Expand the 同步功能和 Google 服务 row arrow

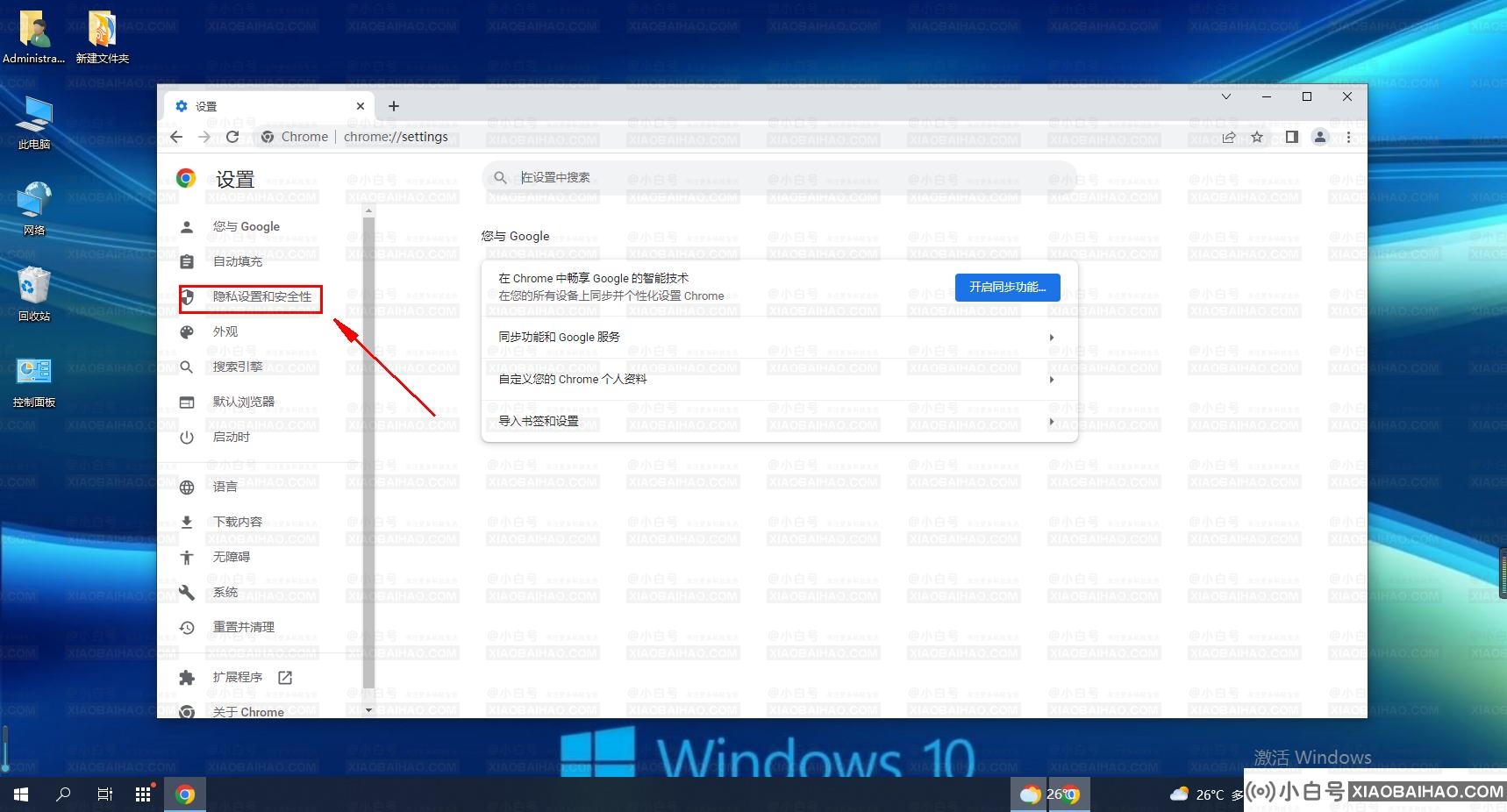point(1051,338)
